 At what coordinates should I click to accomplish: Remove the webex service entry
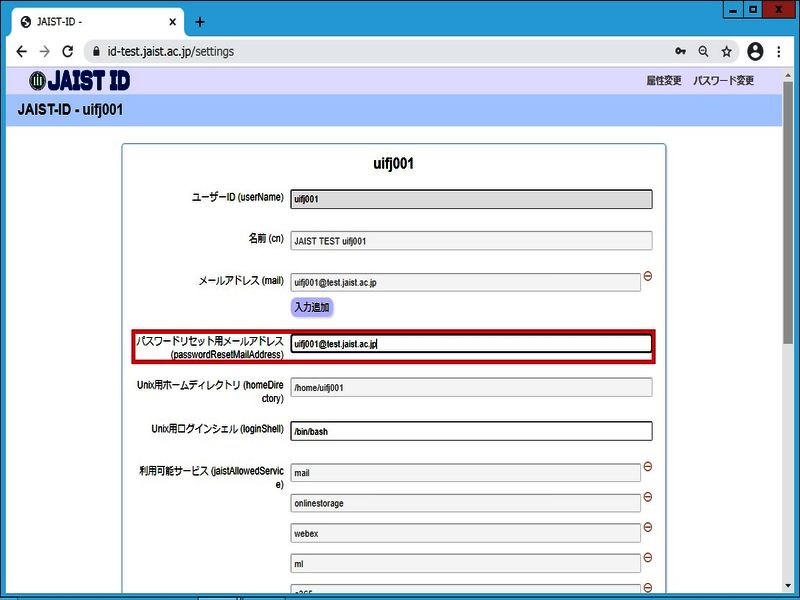(648, 527)
